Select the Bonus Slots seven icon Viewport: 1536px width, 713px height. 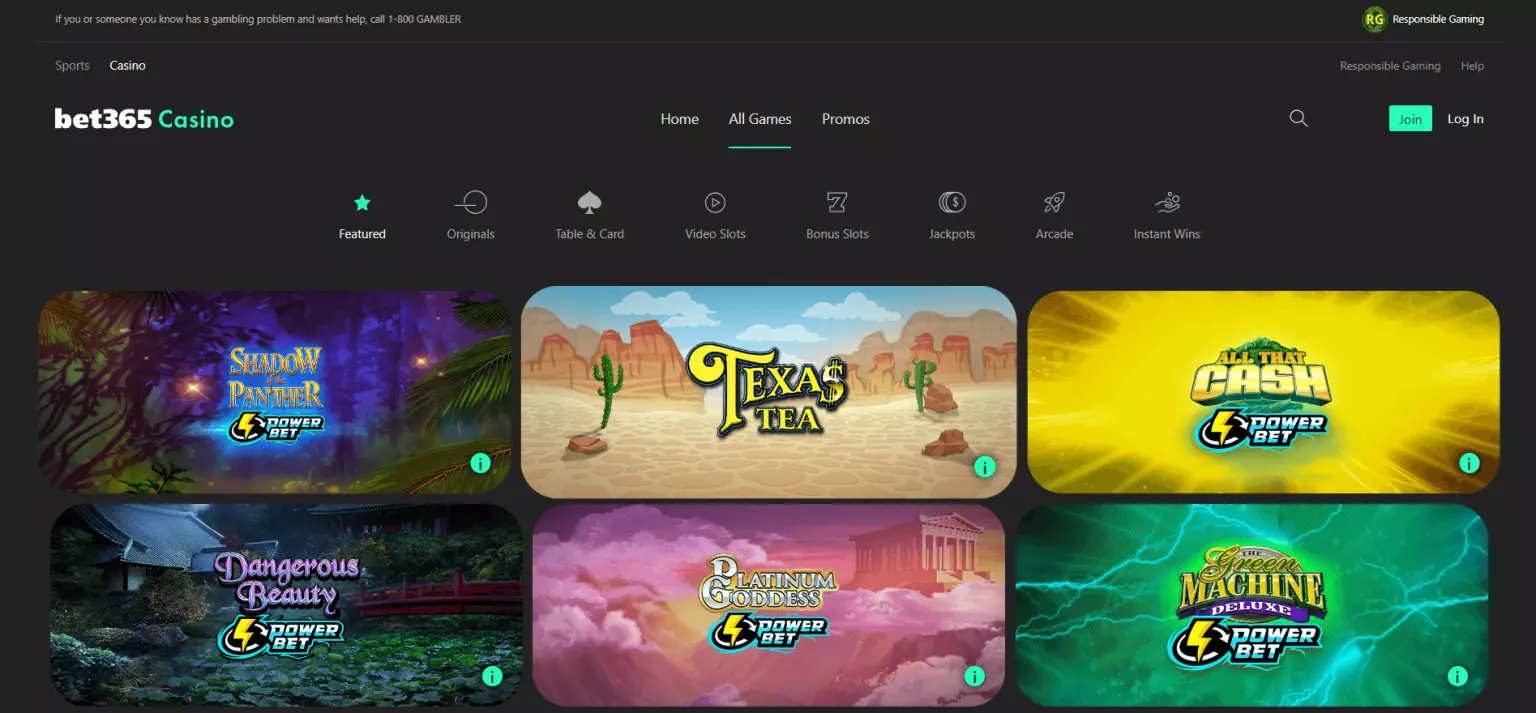pos(837,203)
